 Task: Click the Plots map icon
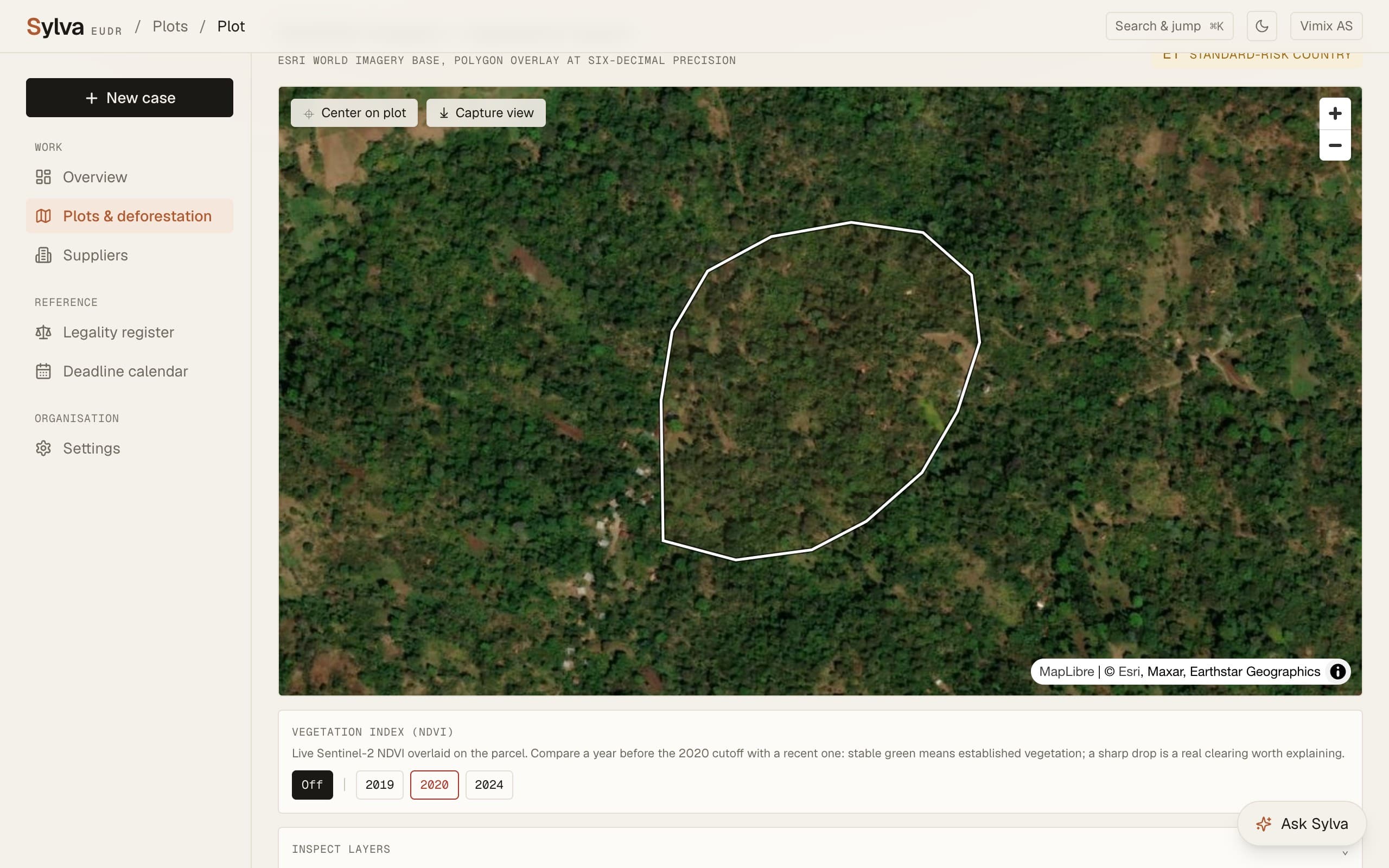point(43,216)
